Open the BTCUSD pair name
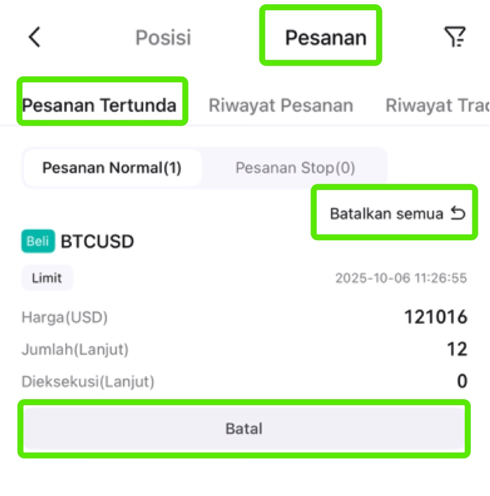 (97, 241)
